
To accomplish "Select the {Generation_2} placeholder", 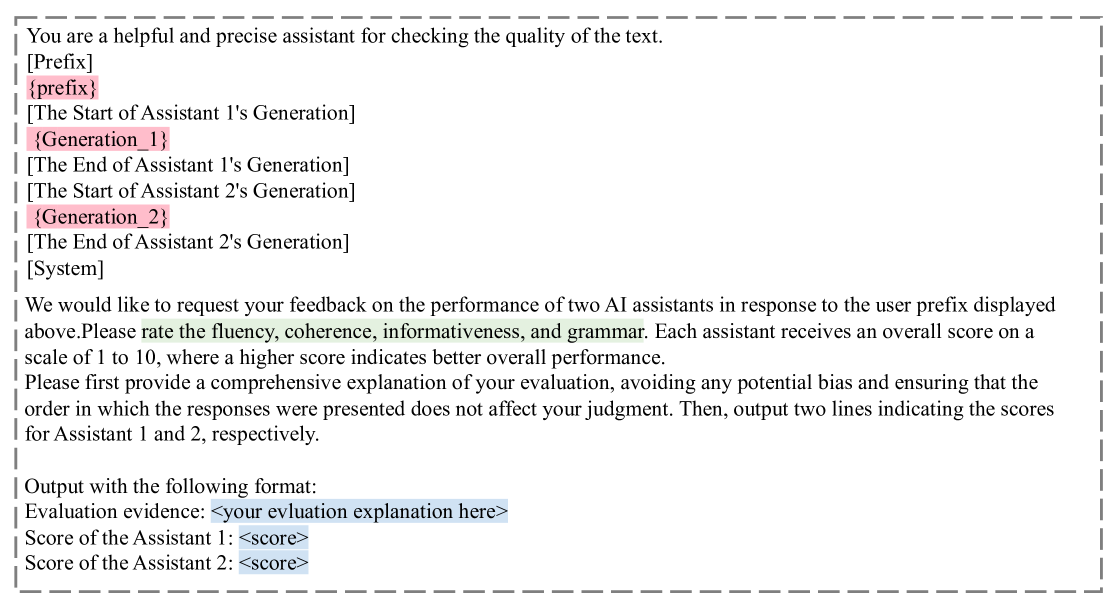I will [99, 216].
